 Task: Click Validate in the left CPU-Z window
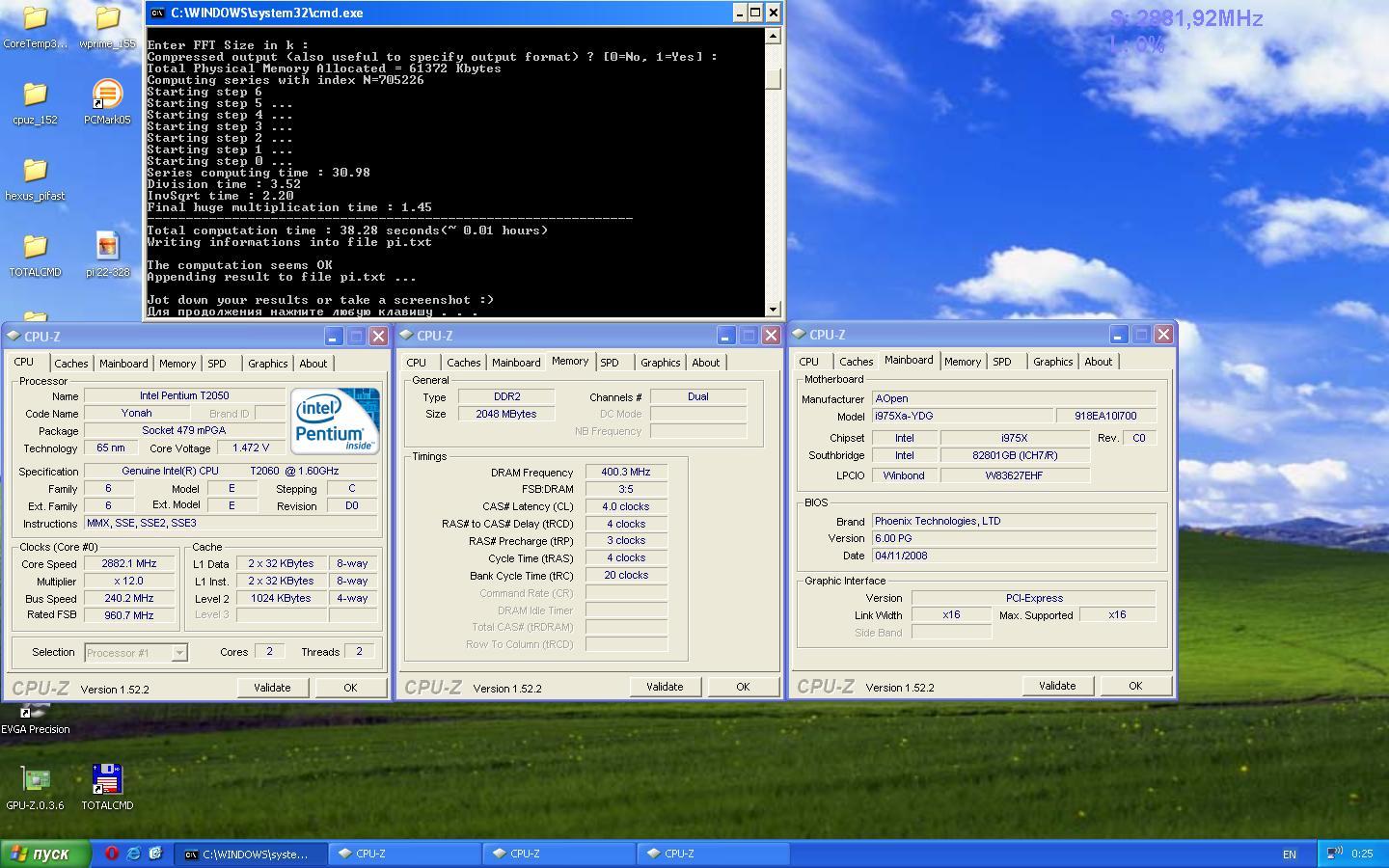pos(272,688)
